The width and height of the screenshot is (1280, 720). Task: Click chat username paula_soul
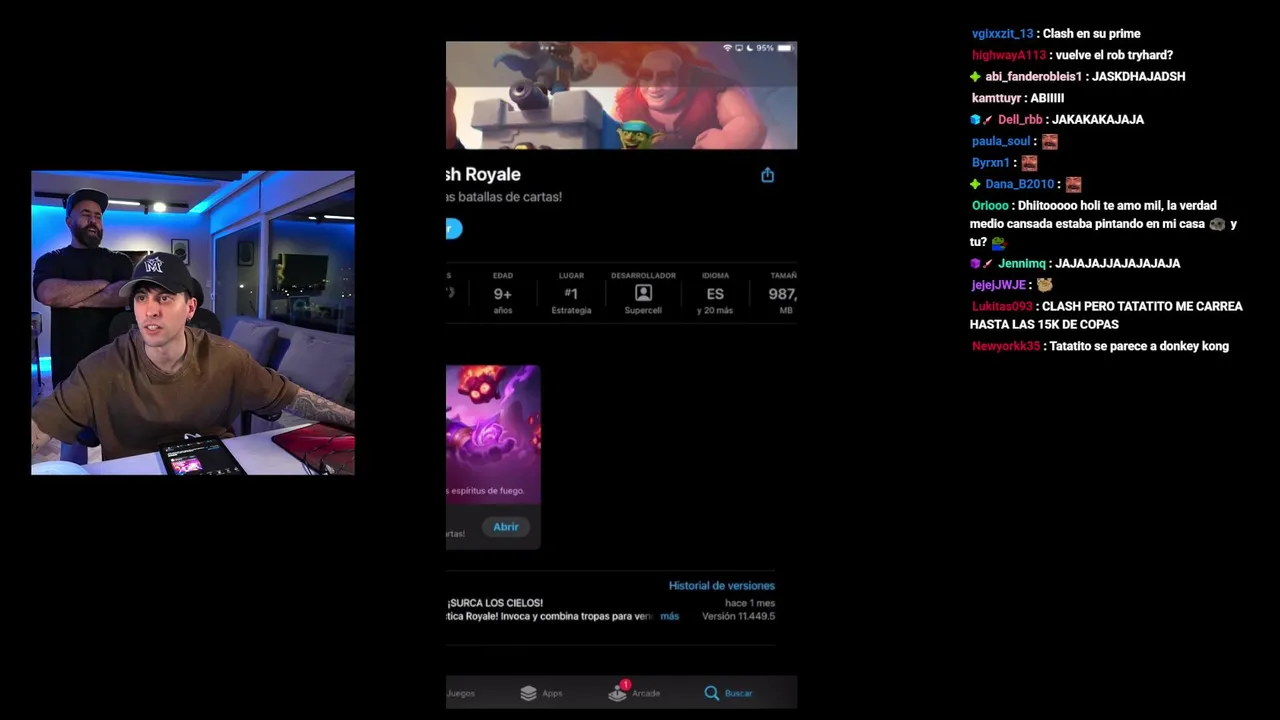[1001, 141]
